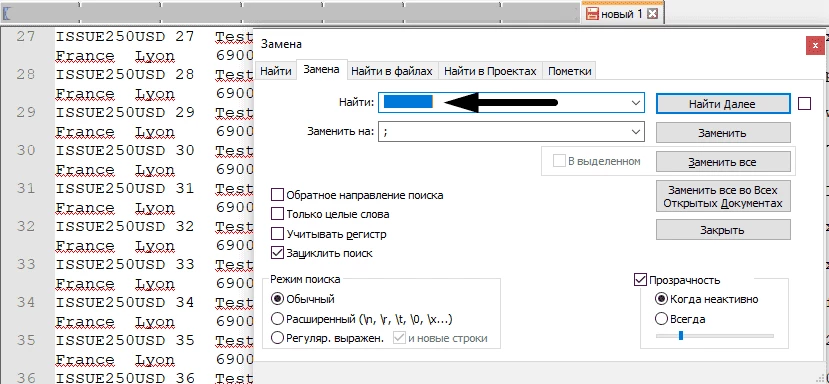Click the Заменить button
Image resolution: width=829 pixels, height=384 pixels.
723,133
